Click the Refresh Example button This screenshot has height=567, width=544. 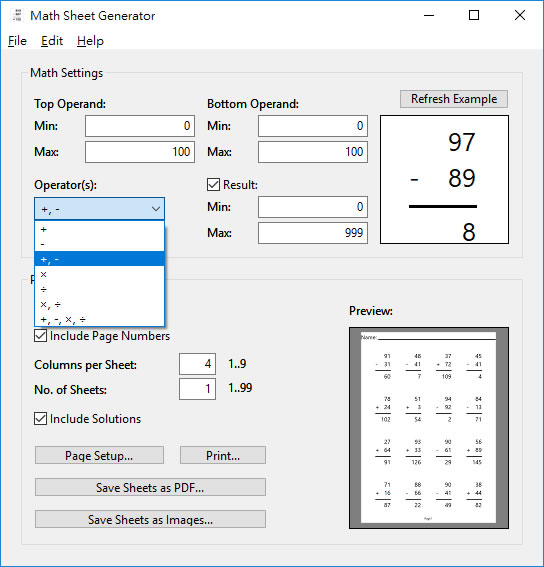454,99
